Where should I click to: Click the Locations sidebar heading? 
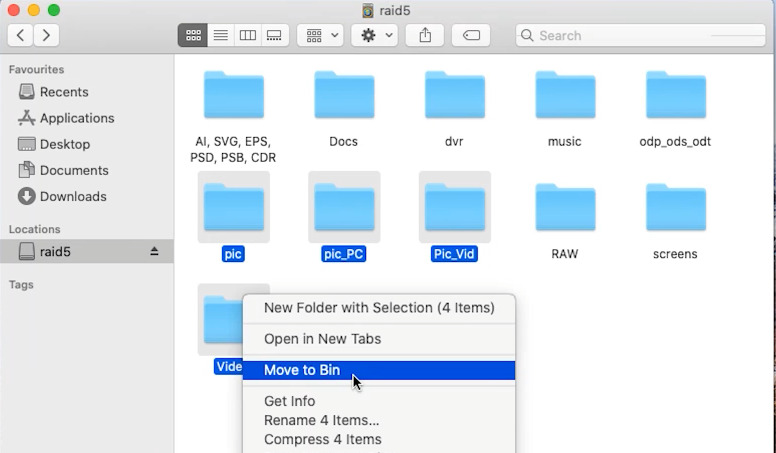[x=35, y=229]
